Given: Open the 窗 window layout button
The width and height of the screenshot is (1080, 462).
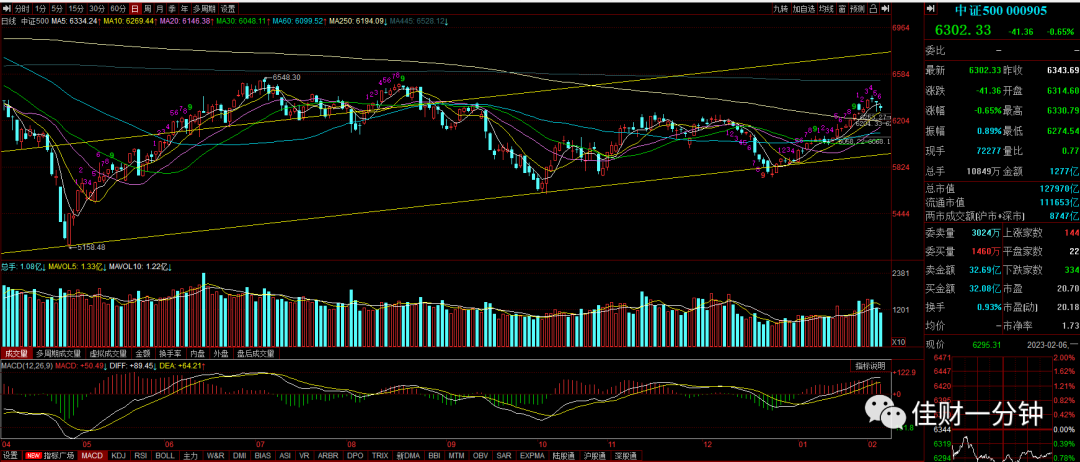Looking at the screenshot, I should coord(842,9).
